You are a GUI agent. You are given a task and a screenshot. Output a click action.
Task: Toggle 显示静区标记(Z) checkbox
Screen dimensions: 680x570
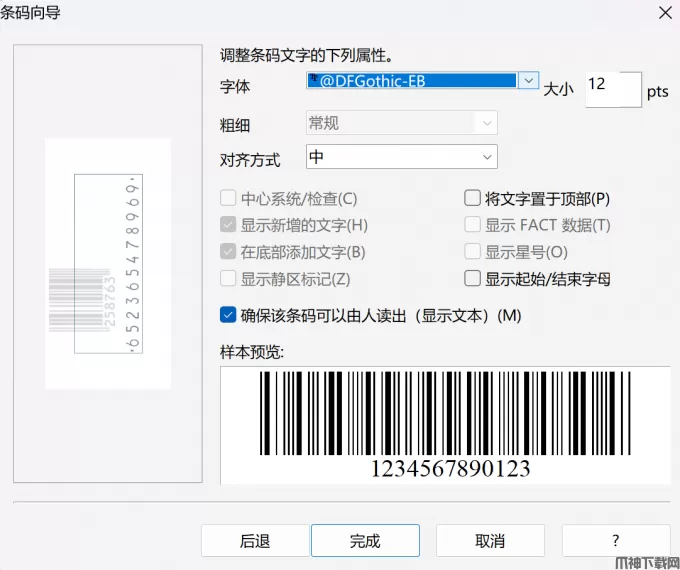[x=229, y=279]
